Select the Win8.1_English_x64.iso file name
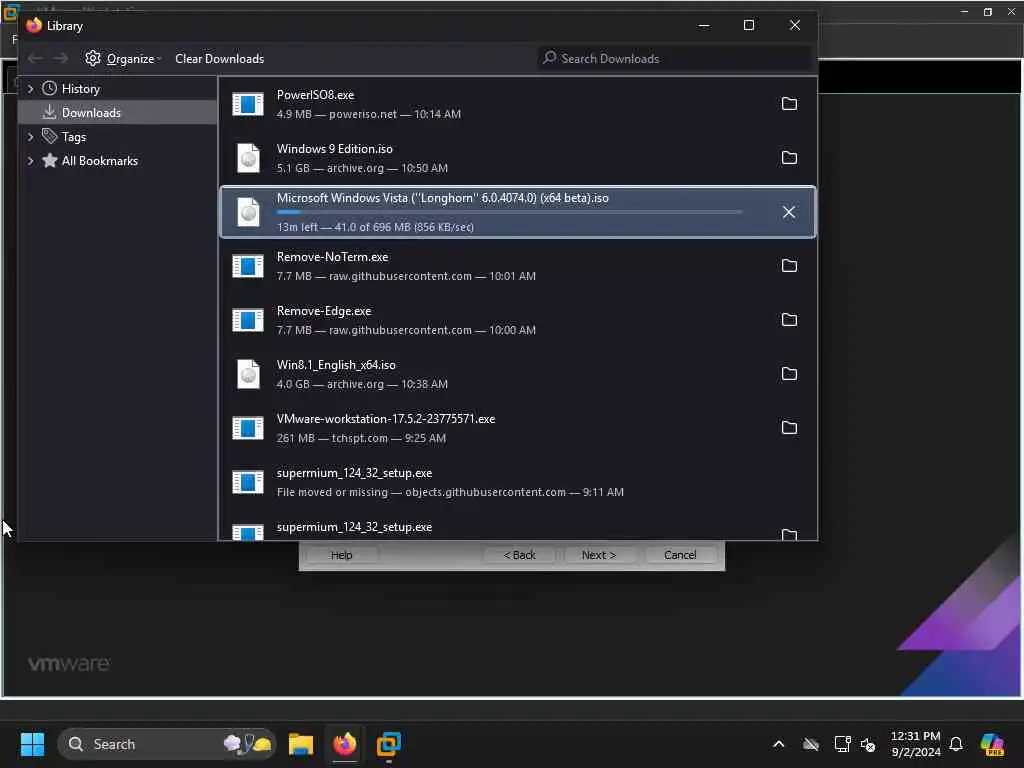This screenshot has width=1024, height=768. pyautogui.click(x=336, y=365)
